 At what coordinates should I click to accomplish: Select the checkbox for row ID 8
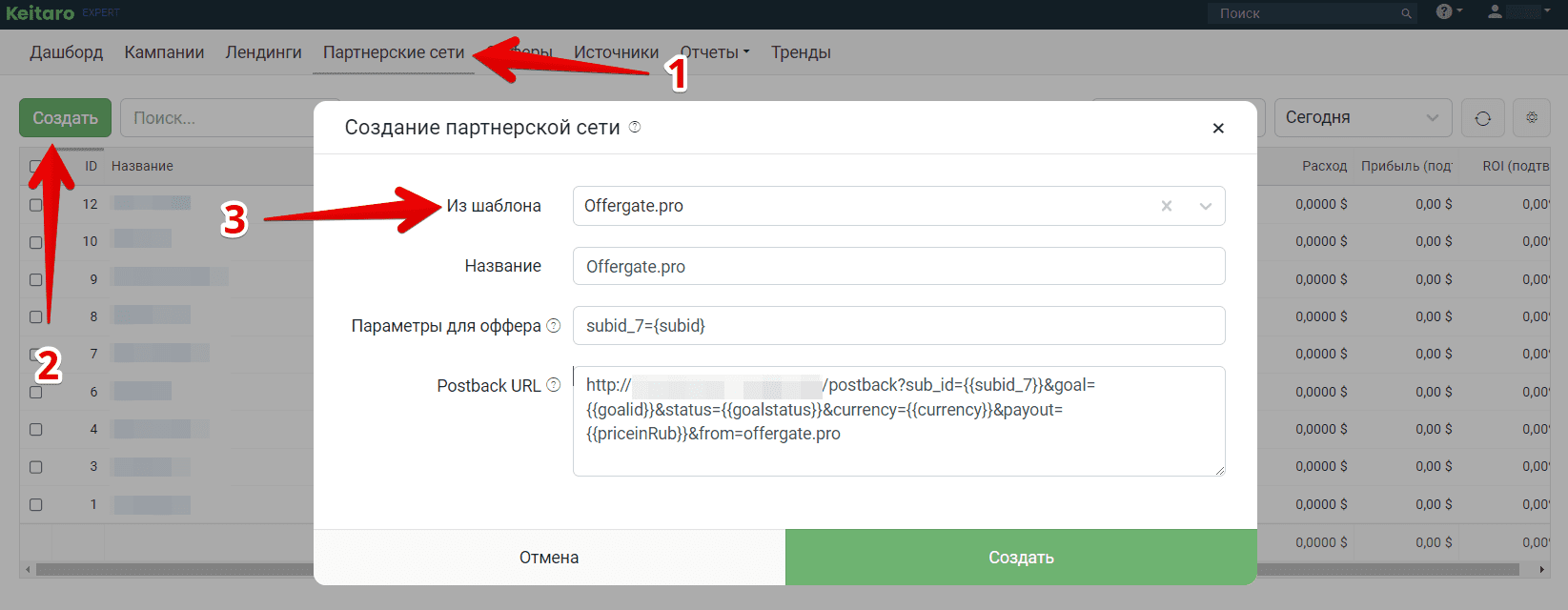point(36,317)
